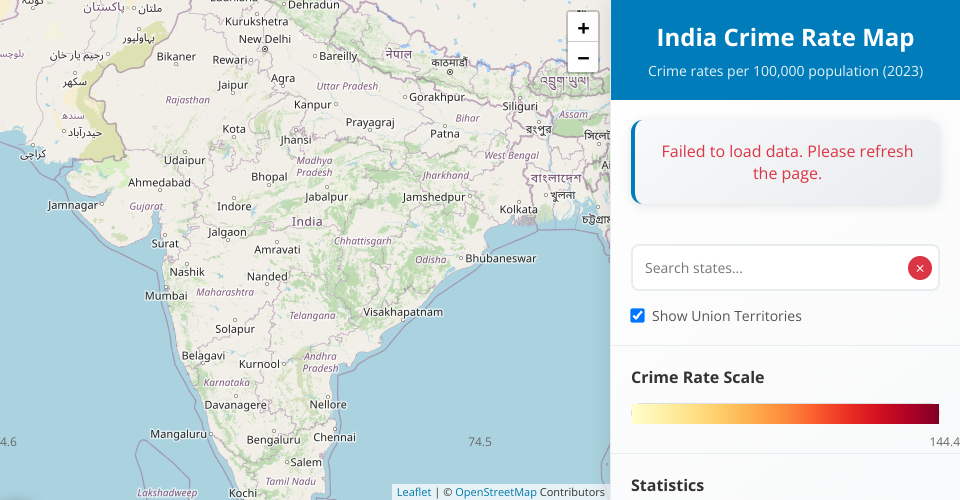Image resolution: width=960 pixels, height=500 pixels.
Task: Select Bhubaneswar on the map
Action: click(x=500, y=258)
